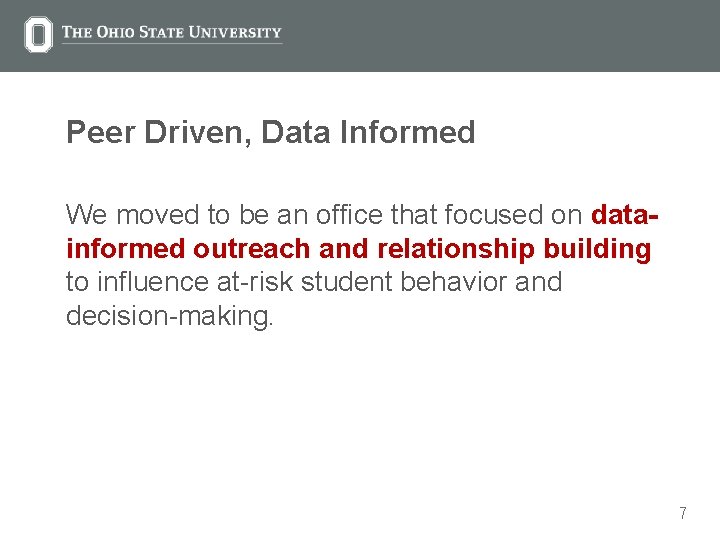
Task: Click the word We starting the paragraph
Action: click(x=87, y=215)
